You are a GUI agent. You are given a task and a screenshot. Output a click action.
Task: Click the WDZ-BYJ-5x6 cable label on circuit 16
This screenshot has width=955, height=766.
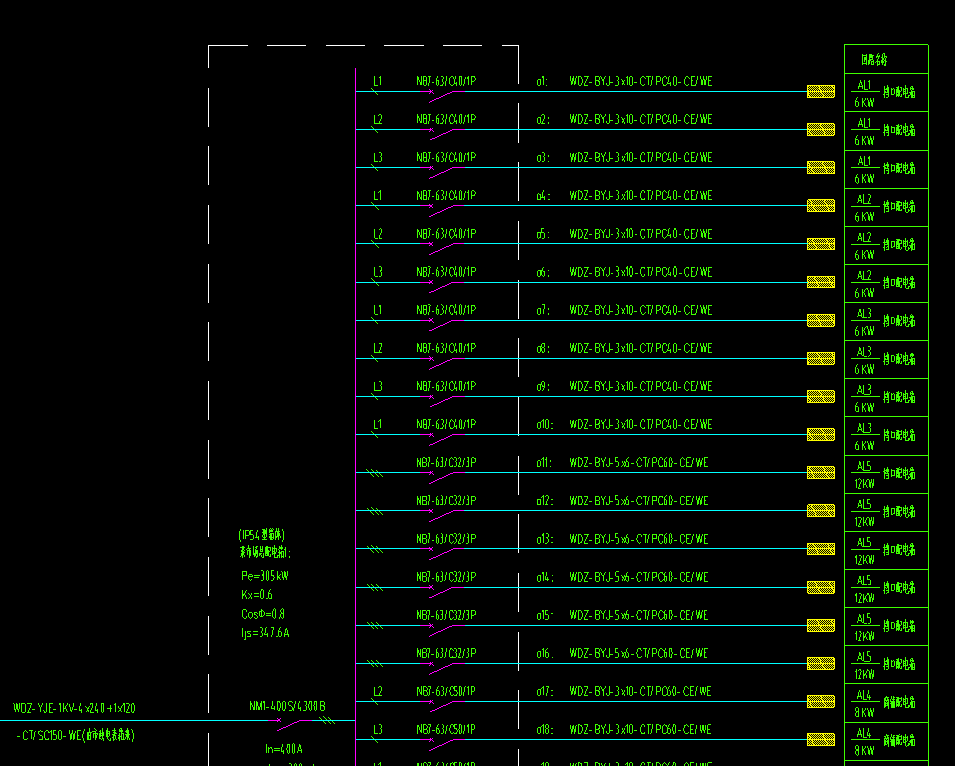tap(639, 653)
